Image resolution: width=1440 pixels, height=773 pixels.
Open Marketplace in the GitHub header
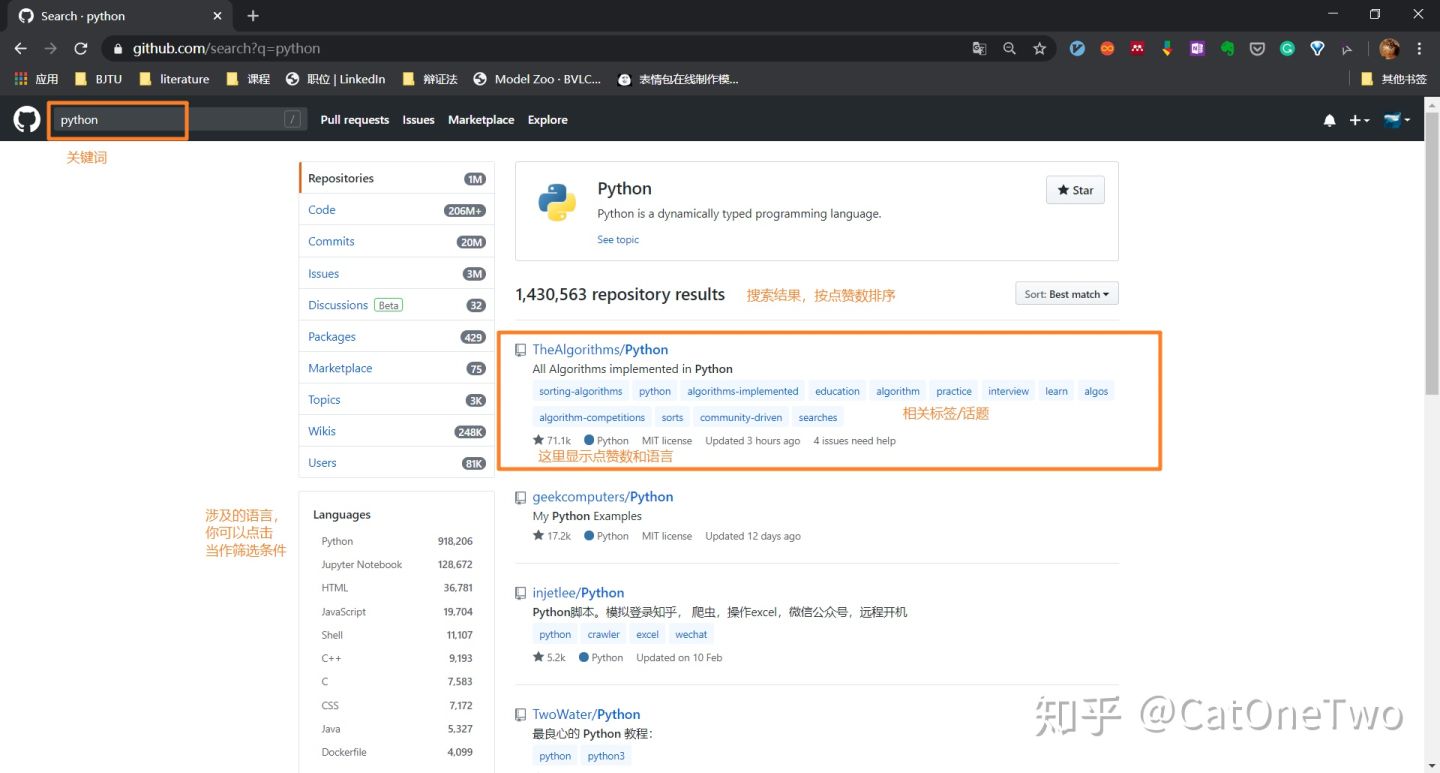[x=481, y=120]
